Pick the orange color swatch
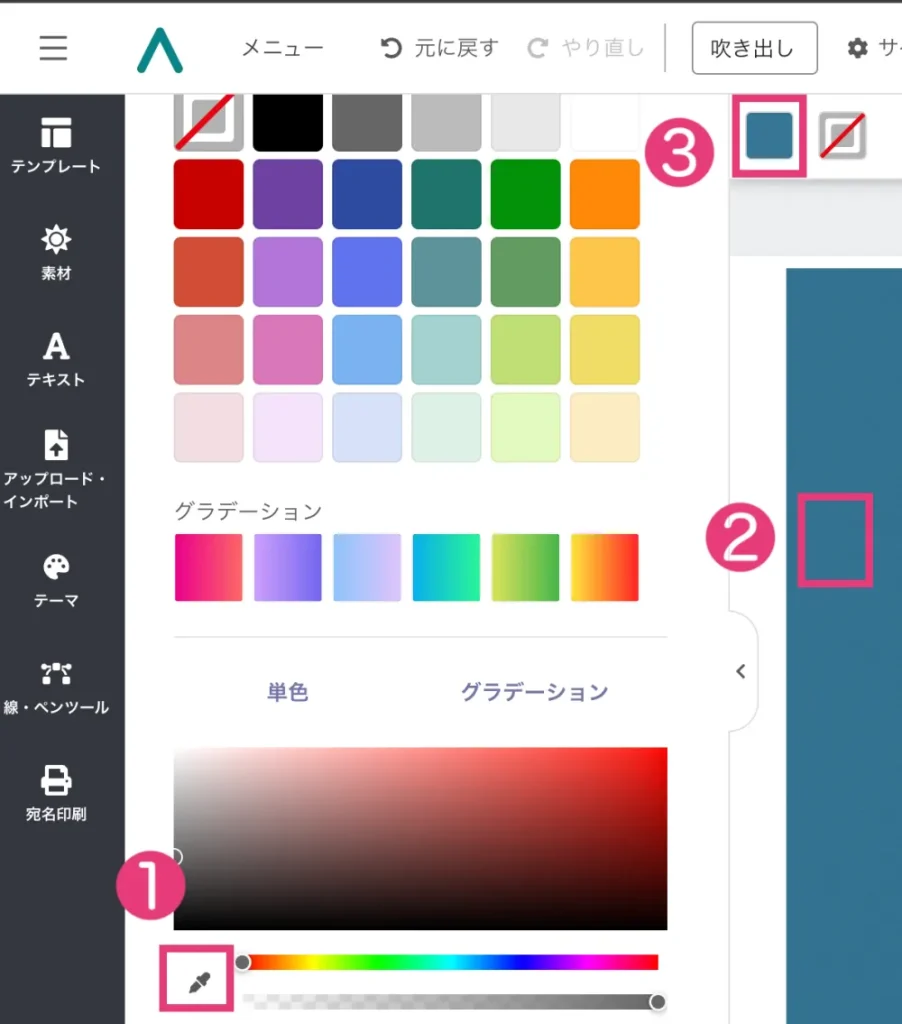The height and width of the screenshot is (1024, 902). 604,193
